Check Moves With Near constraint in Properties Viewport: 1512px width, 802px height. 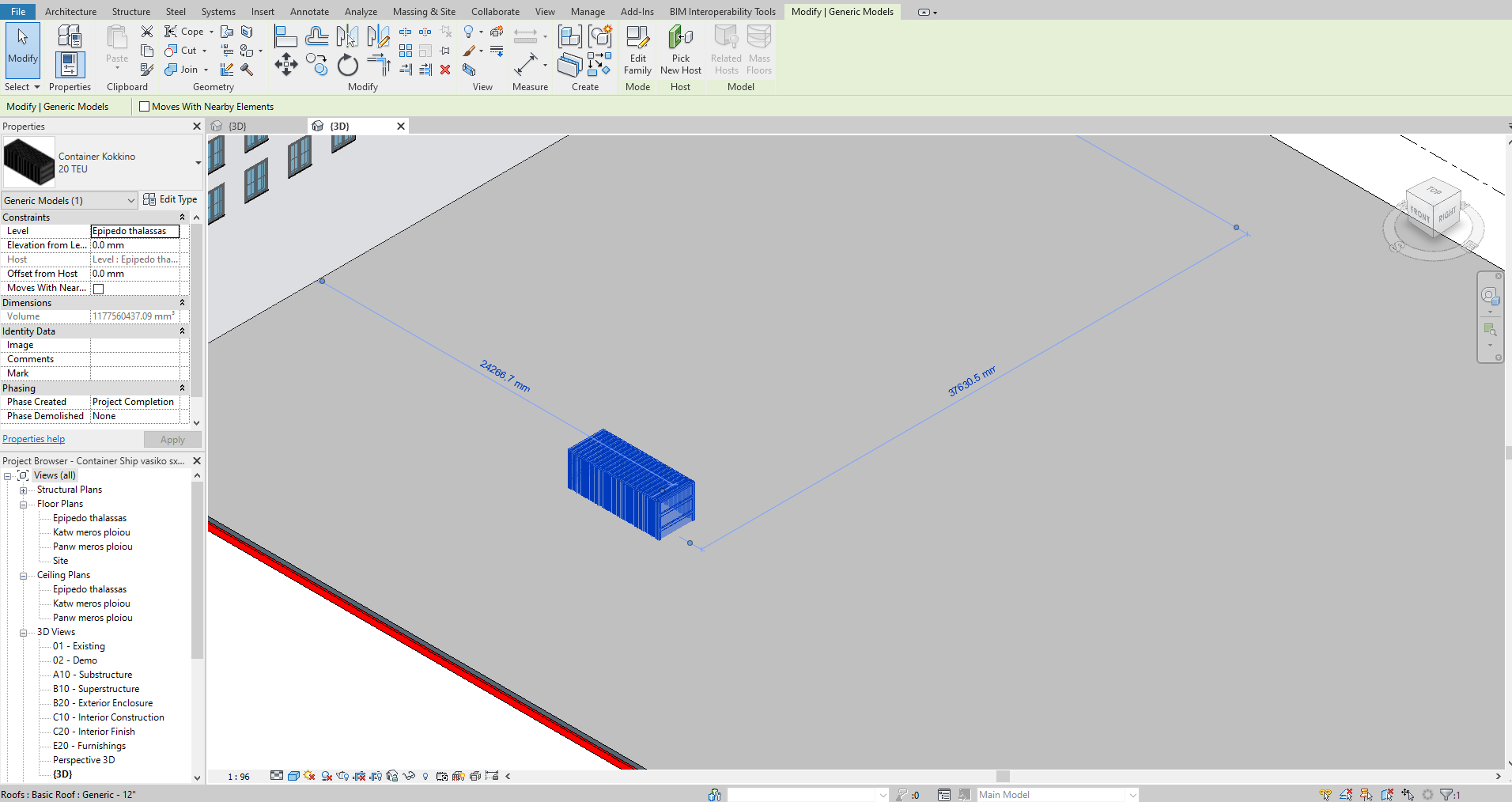pyautogui.click(x=98, y=288)
